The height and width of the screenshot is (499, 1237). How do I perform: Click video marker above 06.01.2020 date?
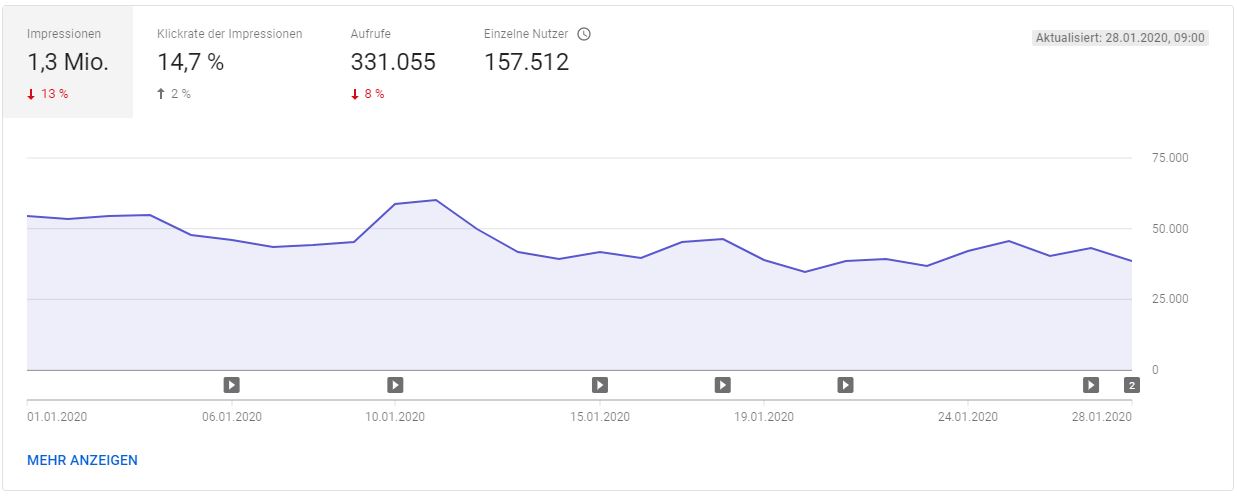231,384
